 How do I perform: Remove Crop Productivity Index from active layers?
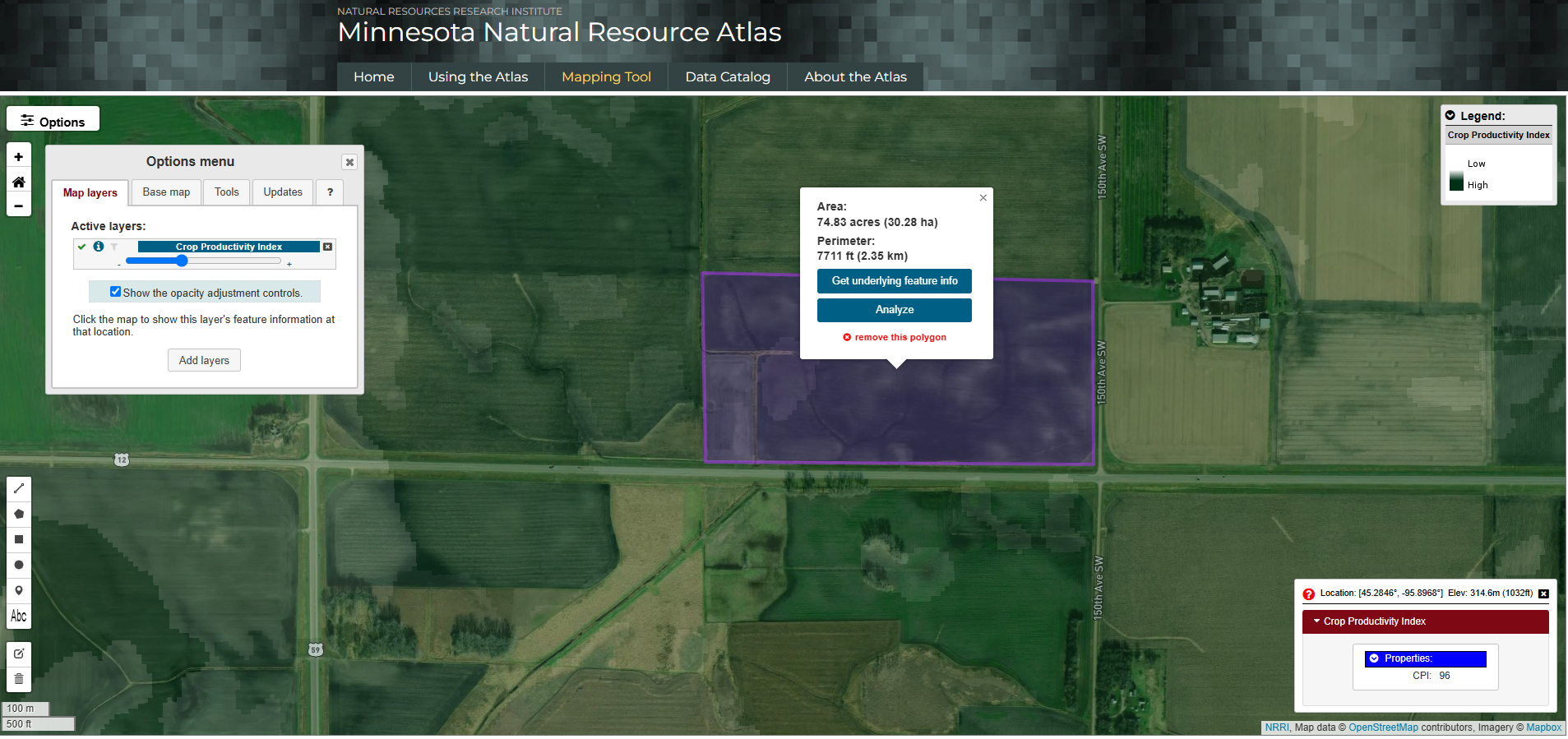pyautogui.click(x=327, y=247)
